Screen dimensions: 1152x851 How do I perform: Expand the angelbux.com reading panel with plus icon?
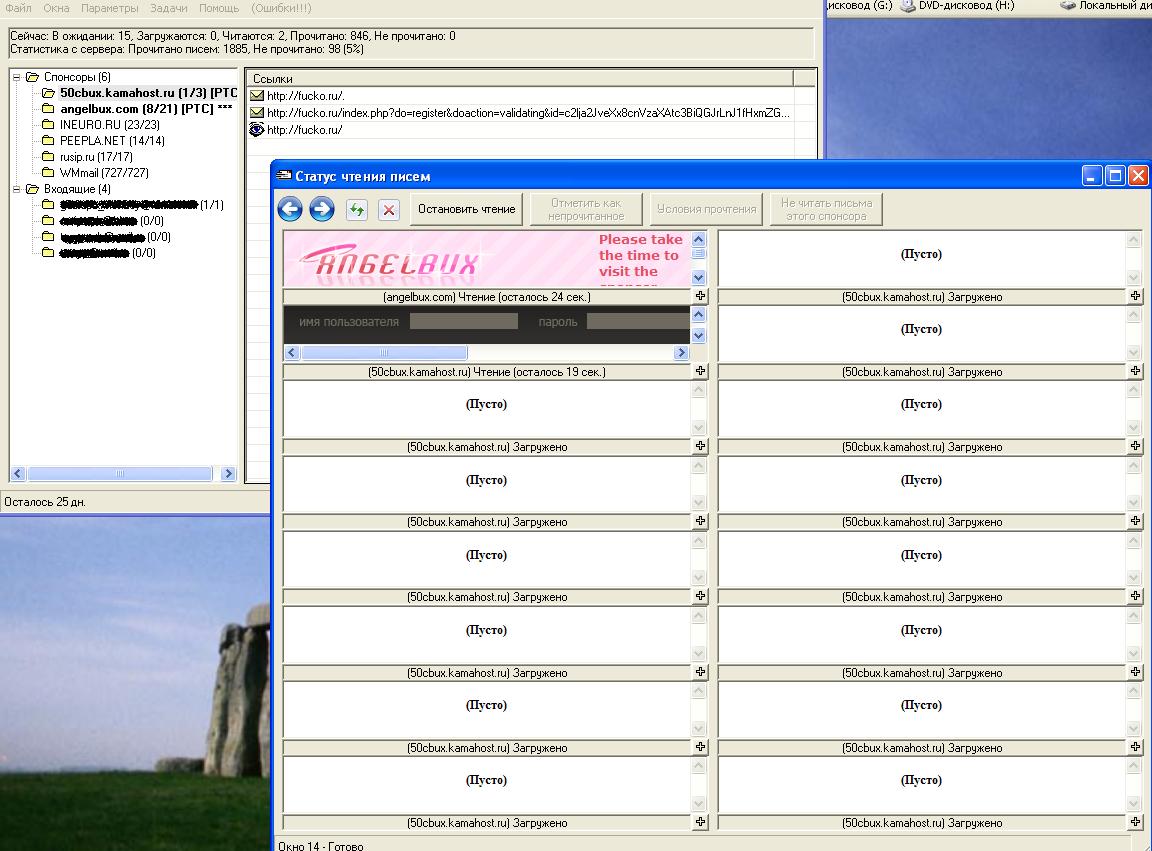700,296
